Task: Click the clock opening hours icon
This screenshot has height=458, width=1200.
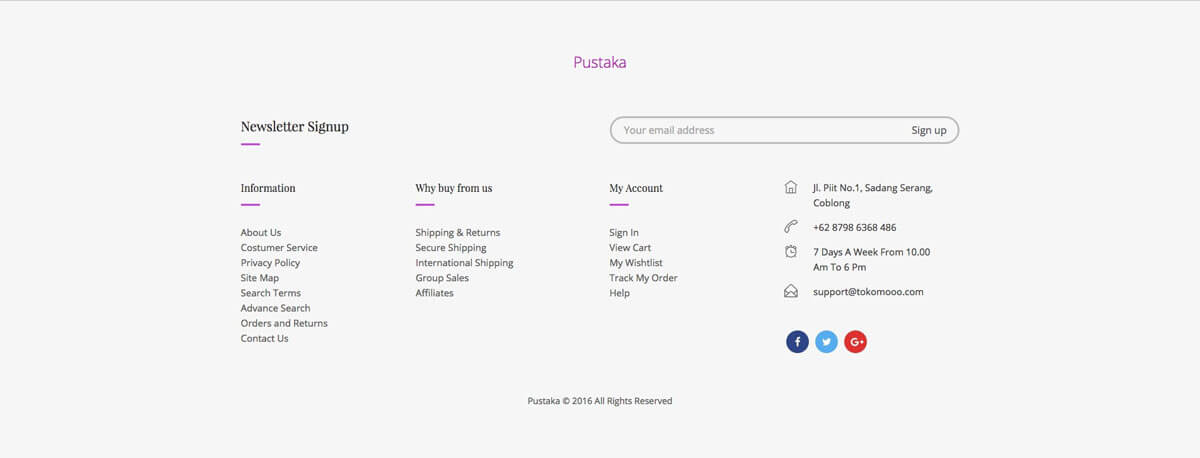Action: [791, 252]
